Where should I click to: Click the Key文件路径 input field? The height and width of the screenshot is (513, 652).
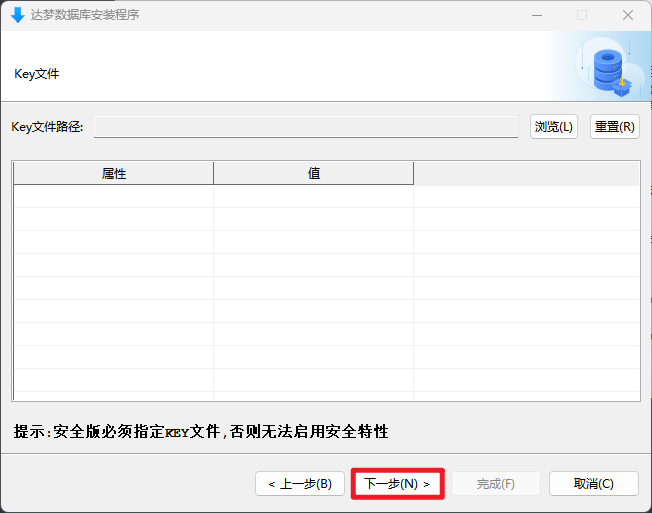pos(306,127)
